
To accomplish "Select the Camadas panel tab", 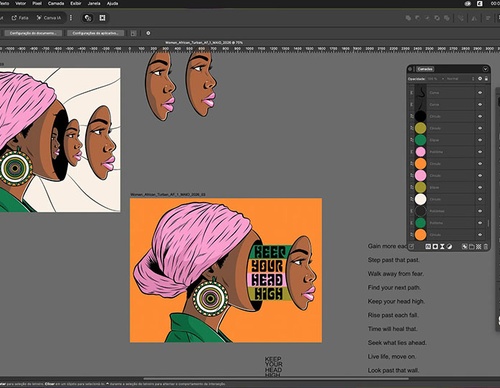I will [425, 69].
